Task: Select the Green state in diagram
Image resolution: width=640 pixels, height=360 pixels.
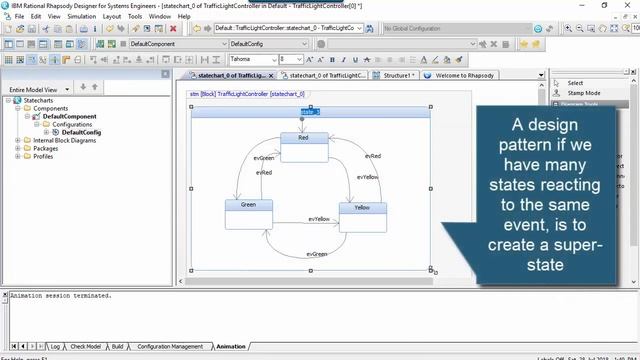Action: click(x=249, y=214)
